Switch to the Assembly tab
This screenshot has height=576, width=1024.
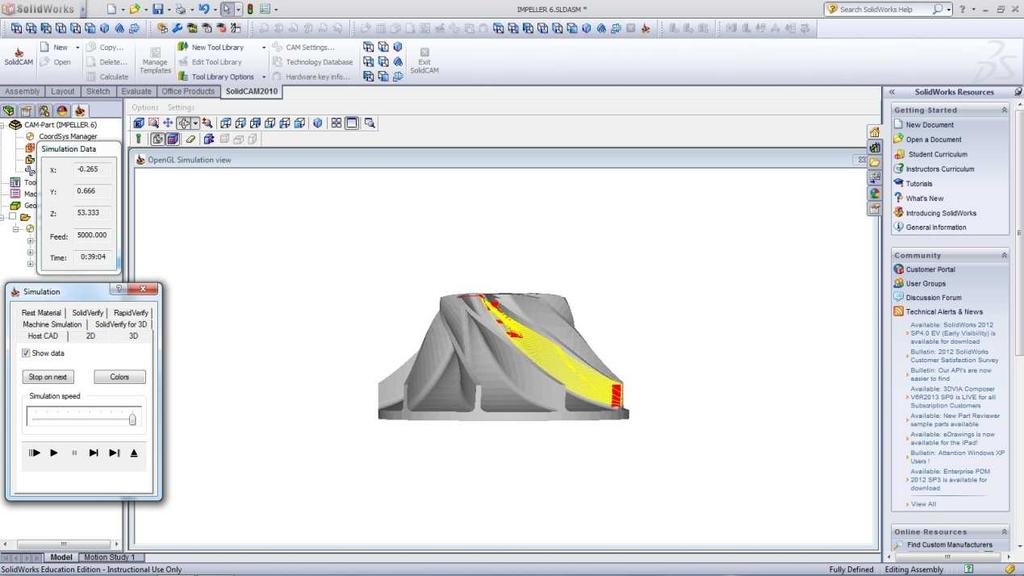pyautogui.click(x=22, y=91)
